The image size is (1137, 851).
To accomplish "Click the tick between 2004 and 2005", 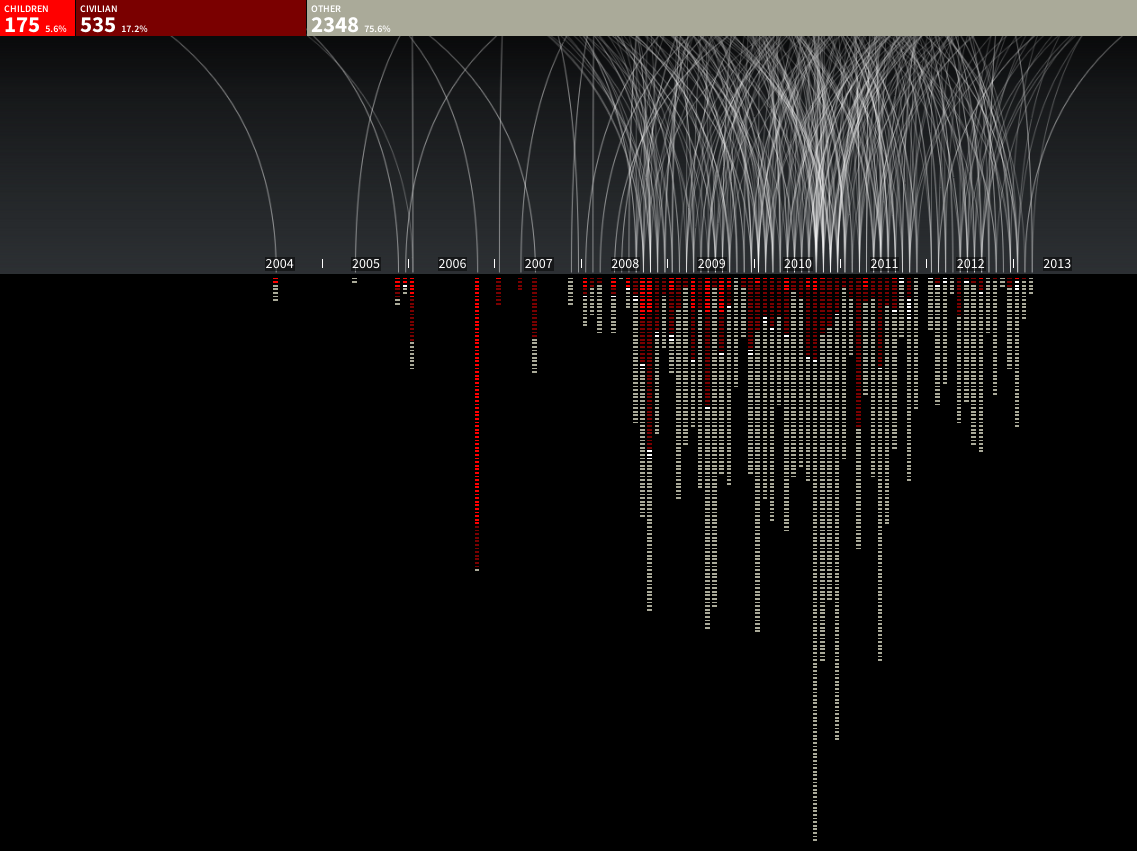I will tap(322, 264).
